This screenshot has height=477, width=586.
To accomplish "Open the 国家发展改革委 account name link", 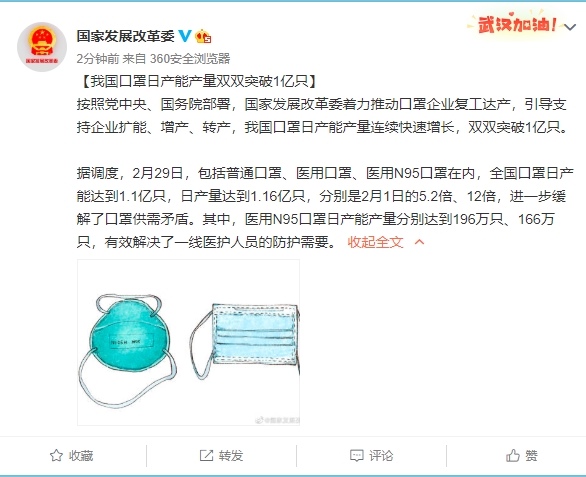I will pyautogui.click(x=126, y=36).
